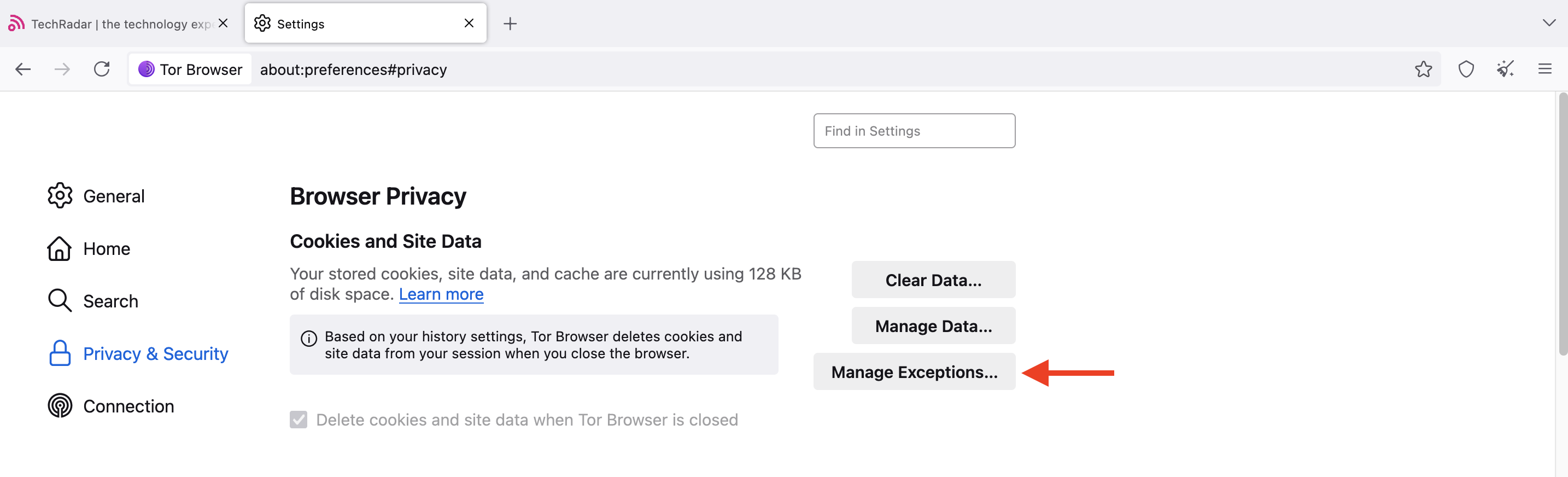The image size is (1568, 477).
Task: Close the Settings tab
Action: 469,23
